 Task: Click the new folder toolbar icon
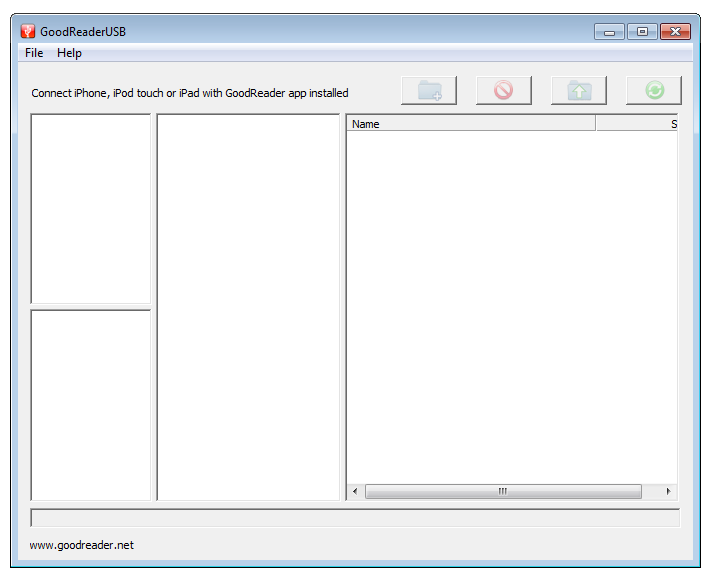[429, 90]
